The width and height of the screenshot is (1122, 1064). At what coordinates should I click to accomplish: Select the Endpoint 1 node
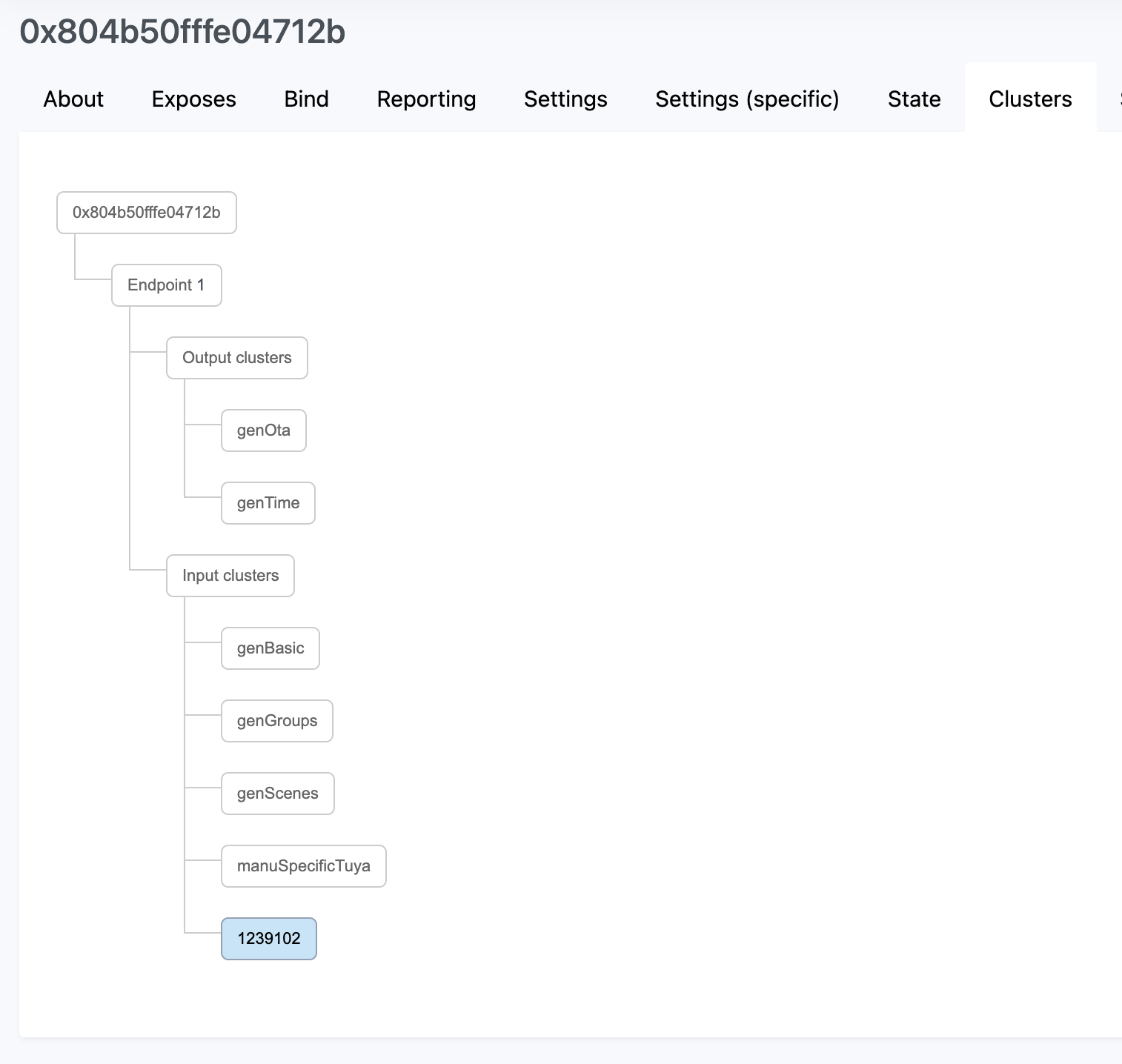tap(166, 285)
